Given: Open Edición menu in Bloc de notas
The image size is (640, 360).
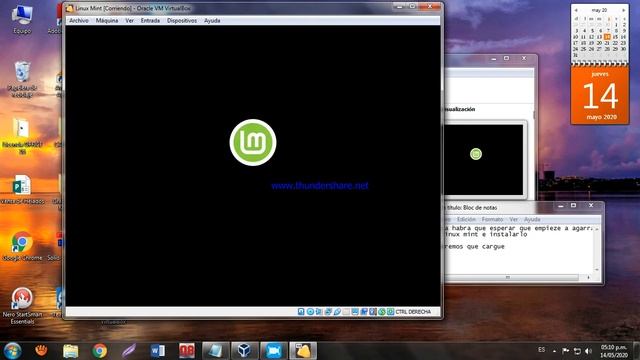Looking at the screenshot, I should click(466, 219).
